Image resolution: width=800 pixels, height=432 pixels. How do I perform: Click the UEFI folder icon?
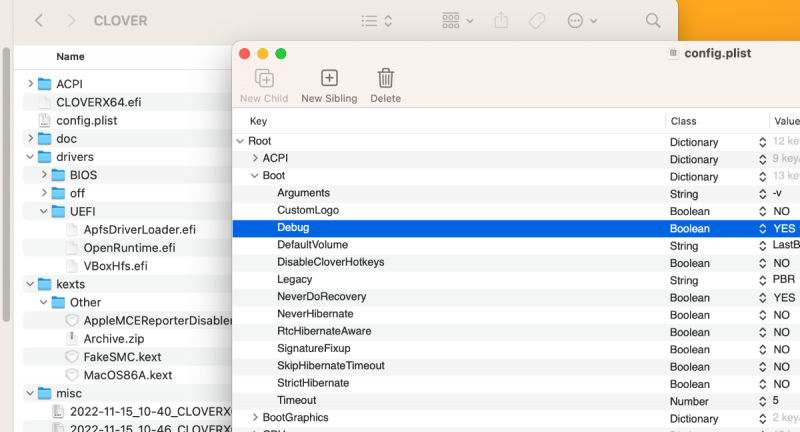pos(59,211)
